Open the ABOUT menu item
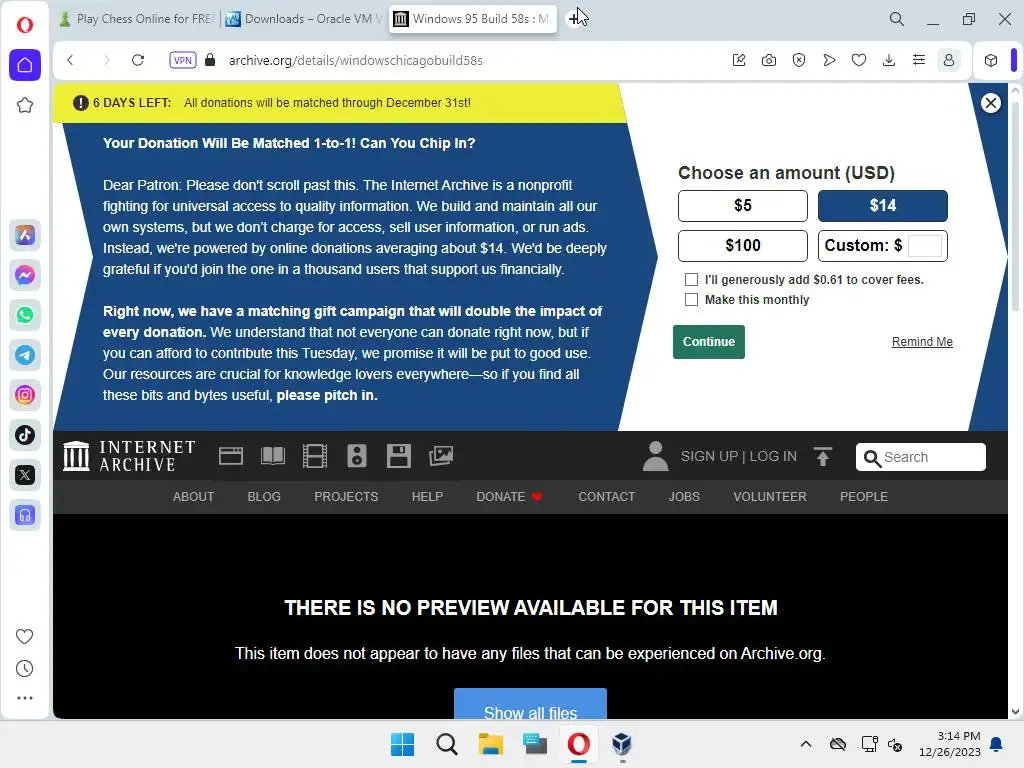Screen dimensions: 1024x768 coord(193,497)
